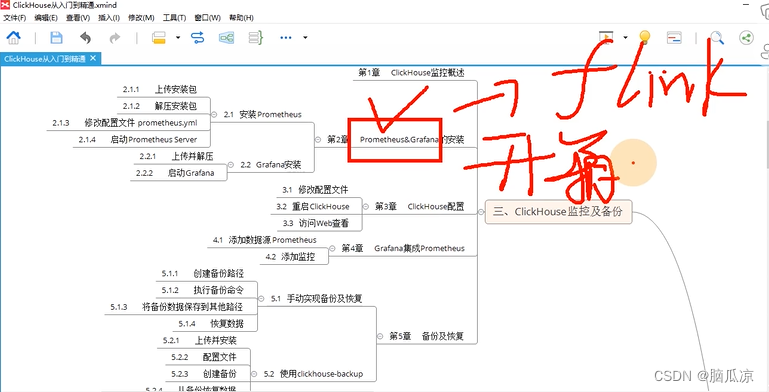
Task: Select the 5.1.4 恢复数据 node
Action: click(x=211, y=324)
